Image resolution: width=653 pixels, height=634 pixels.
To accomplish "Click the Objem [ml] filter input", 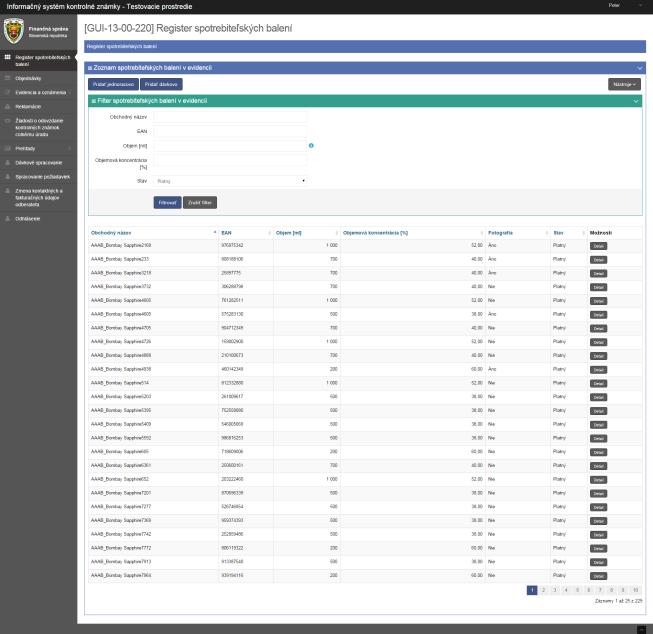I will [230, 146].
